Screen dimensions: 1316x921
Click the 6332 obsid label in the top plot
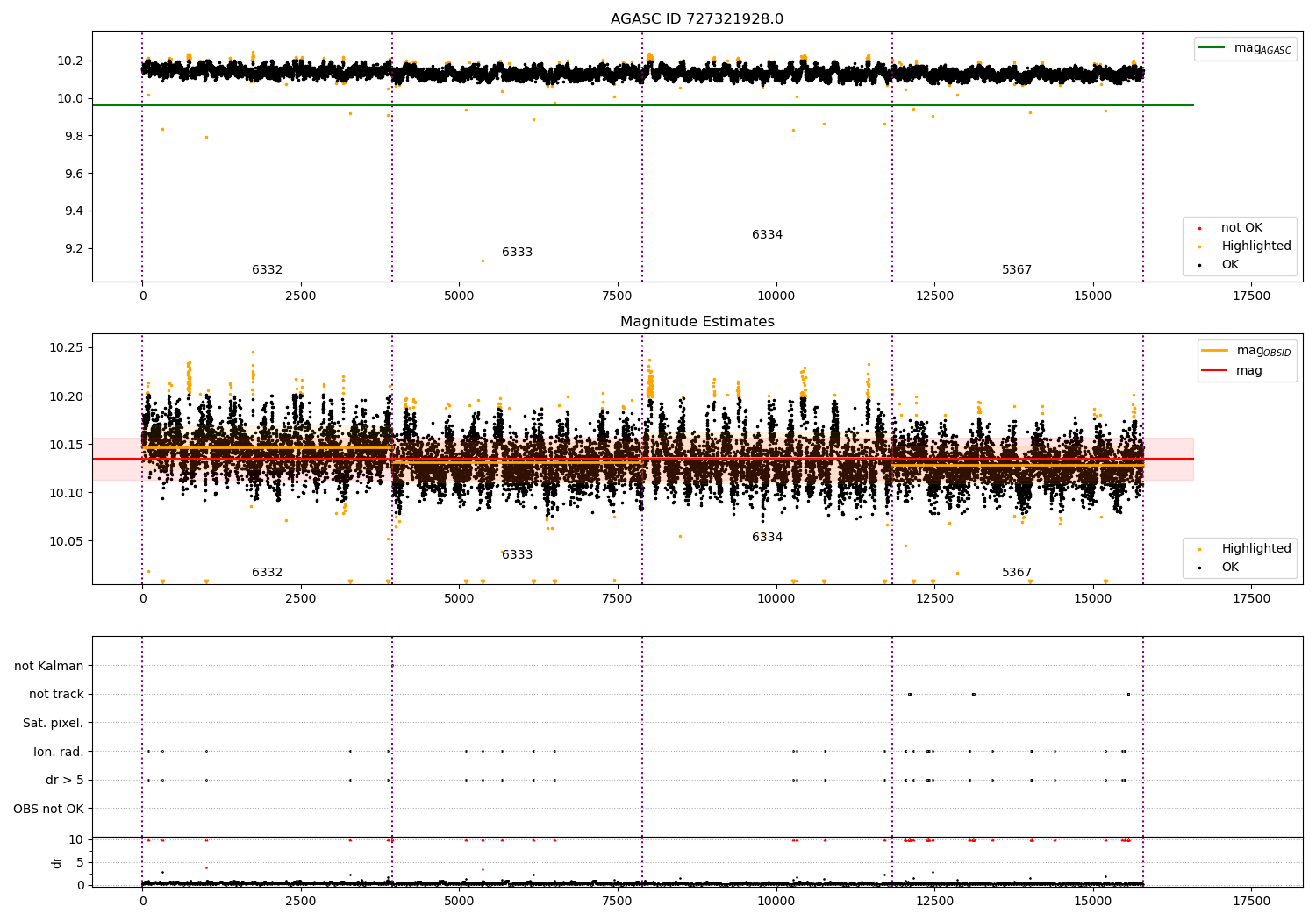coord(268,270)
